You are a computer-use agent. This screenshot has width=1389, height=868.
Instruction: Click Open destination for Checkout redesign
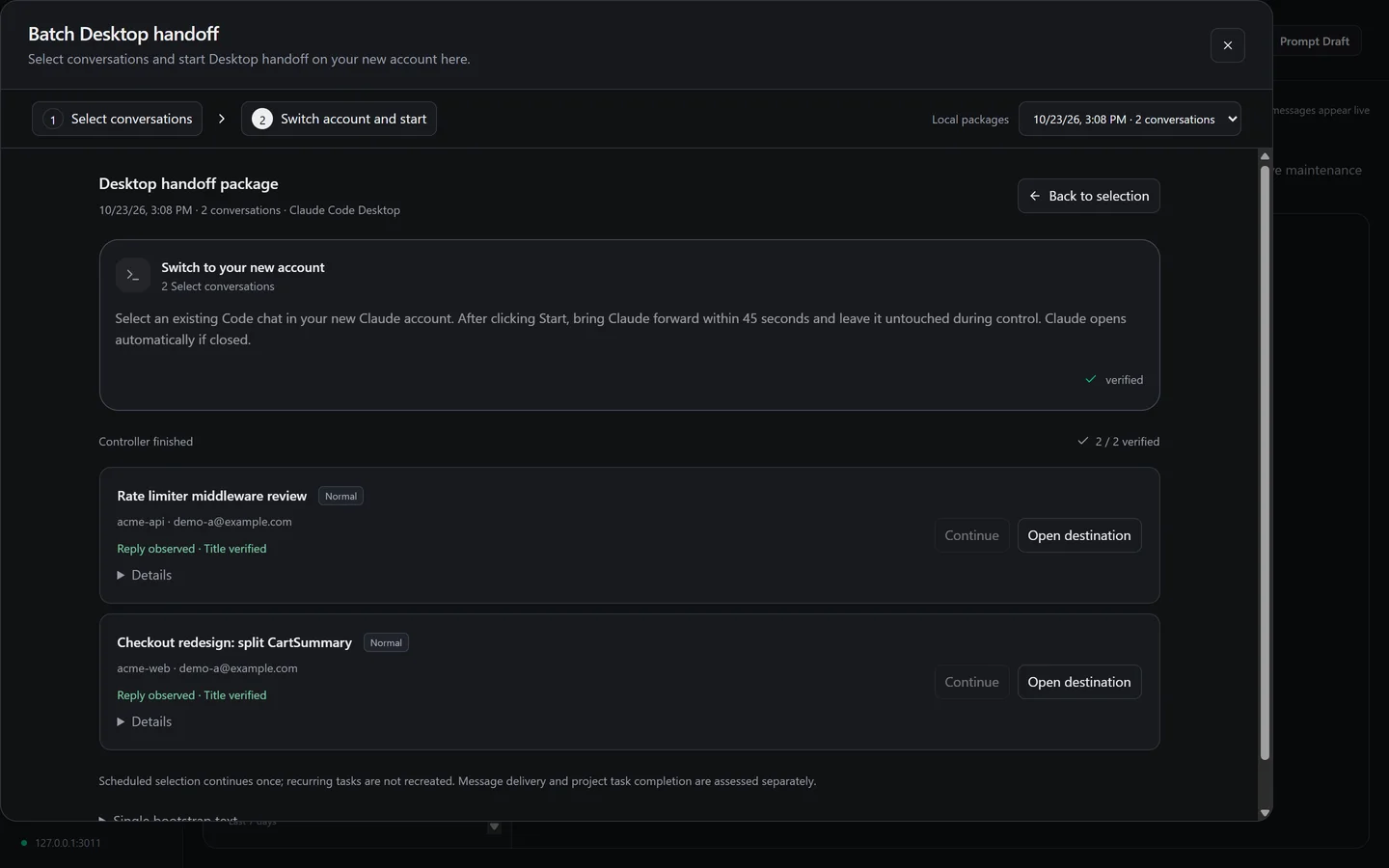(x=1079, y=682)
